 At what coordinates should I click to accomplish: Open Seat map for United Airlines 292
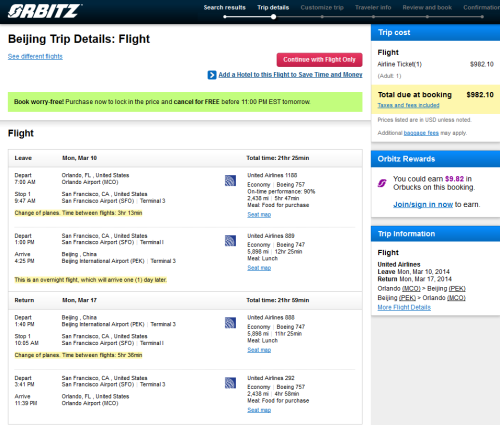(x=259, y=410)
